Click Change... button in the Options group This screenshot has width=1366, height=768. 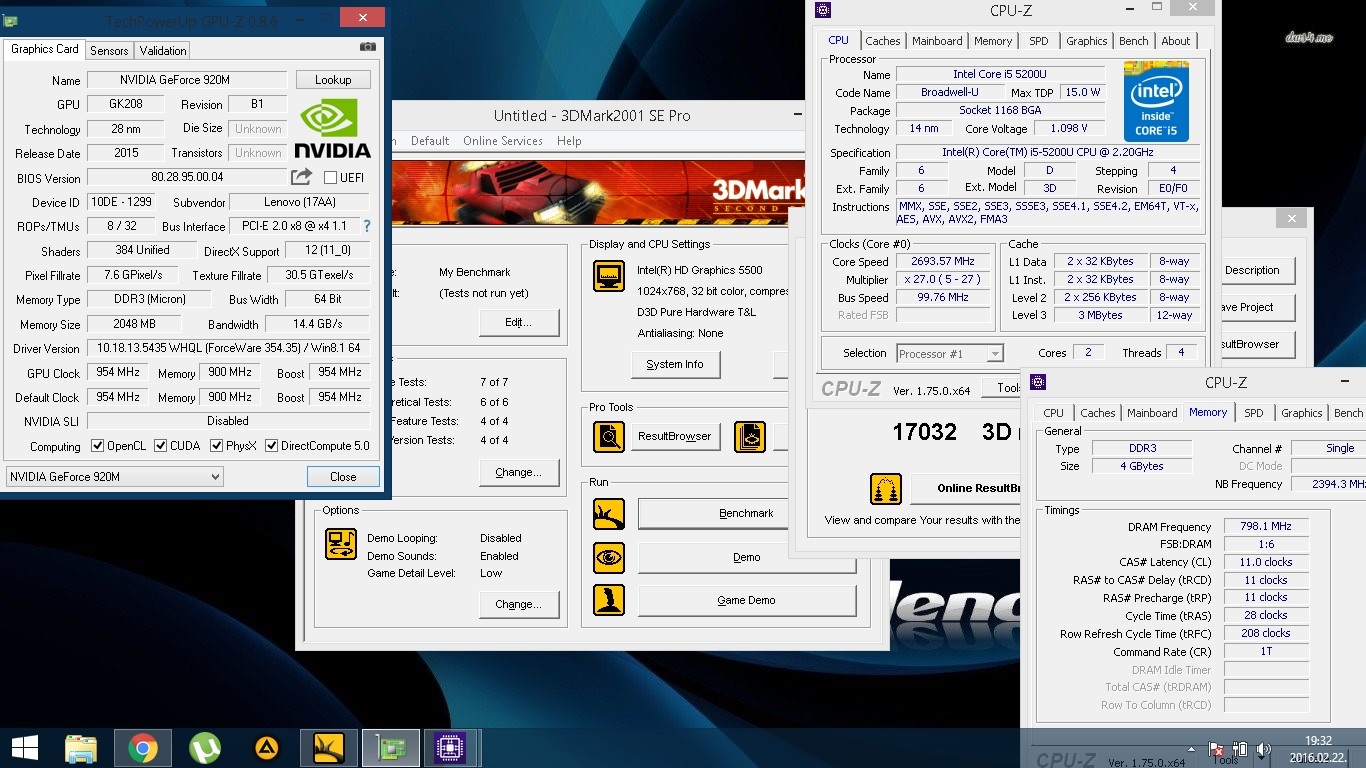tap(518, 604)
